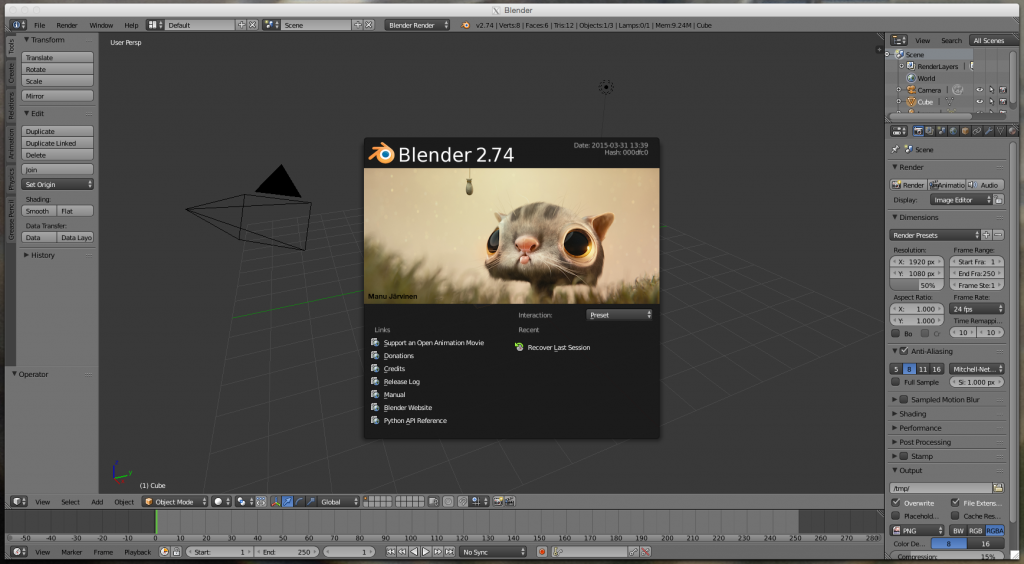The height and width of the screenshot is (564, 1024).
Task: Enable Sampled Motion Blur checkbox
Action: (x=904, y=400)
